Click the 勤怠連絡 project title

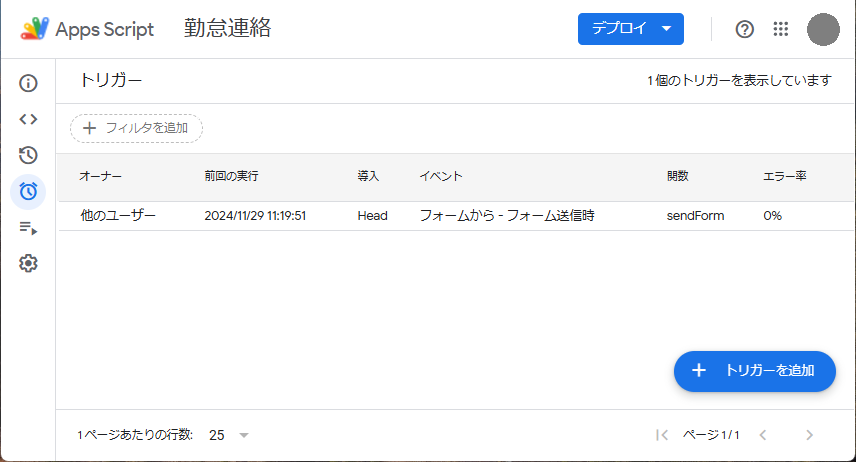[227, 28]
